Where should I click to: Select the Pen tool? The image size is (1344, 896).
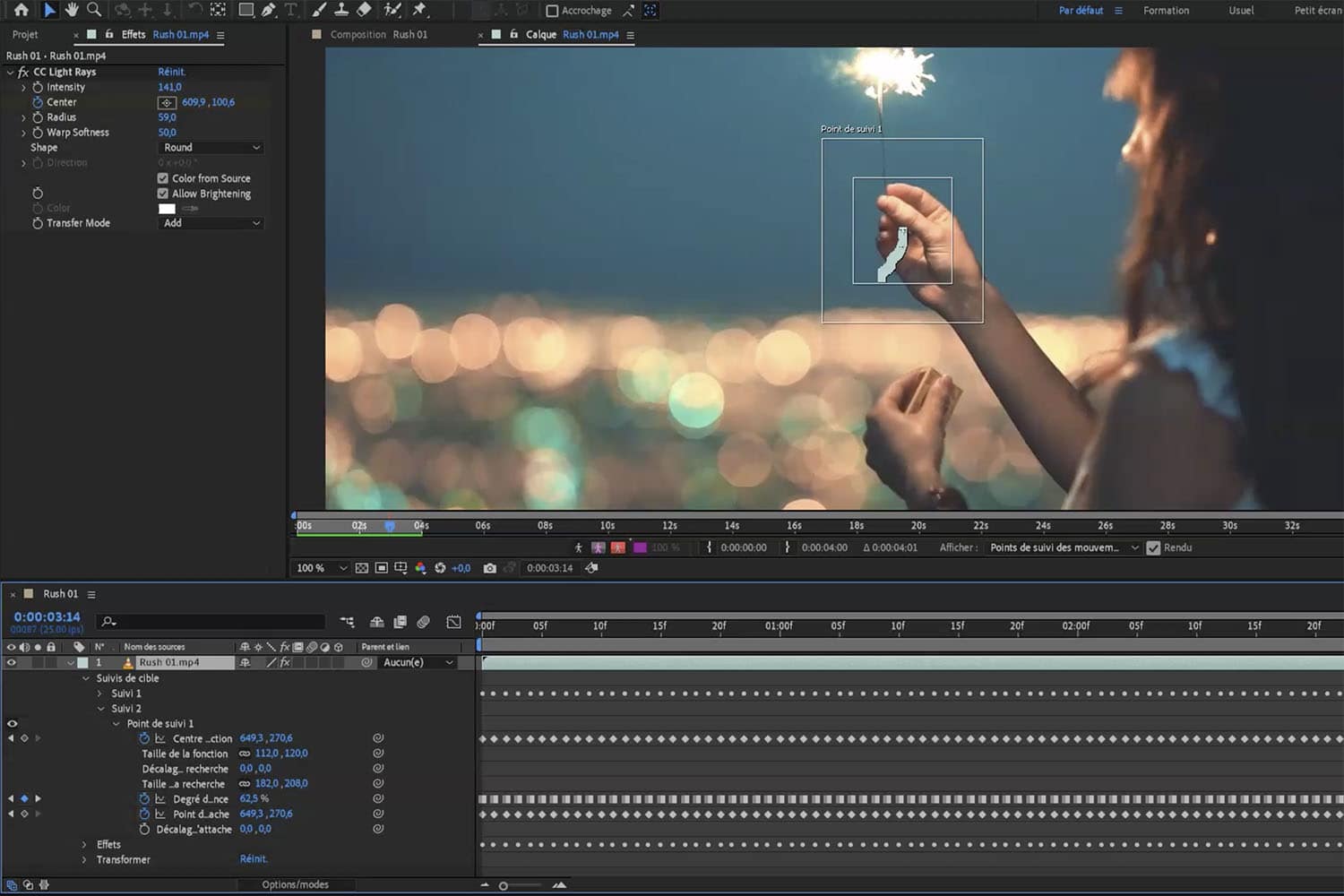268,10
